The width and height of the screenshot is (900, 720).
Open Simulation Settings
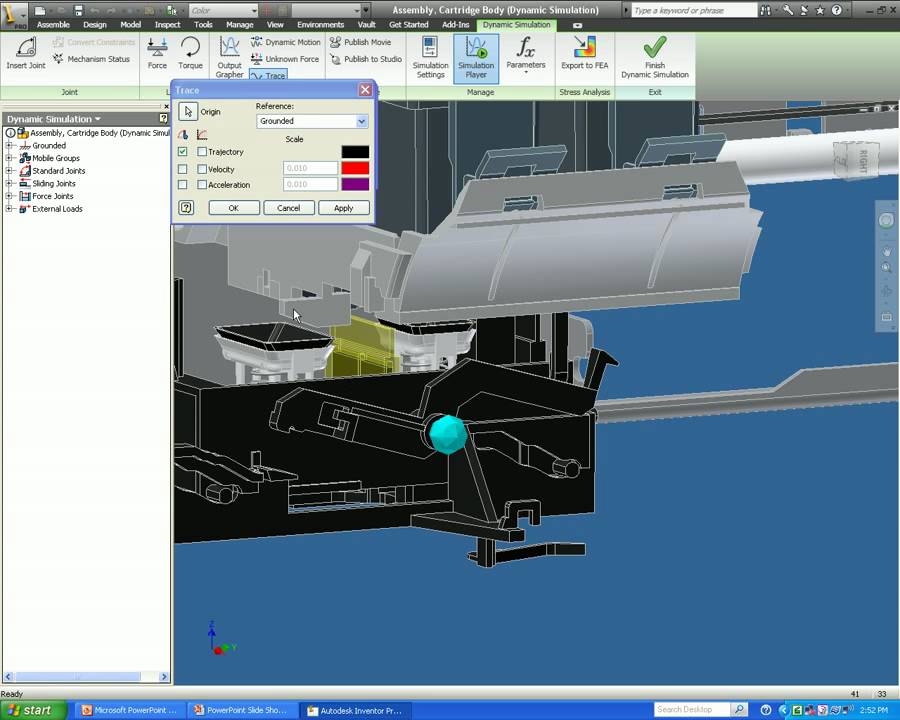430,57
